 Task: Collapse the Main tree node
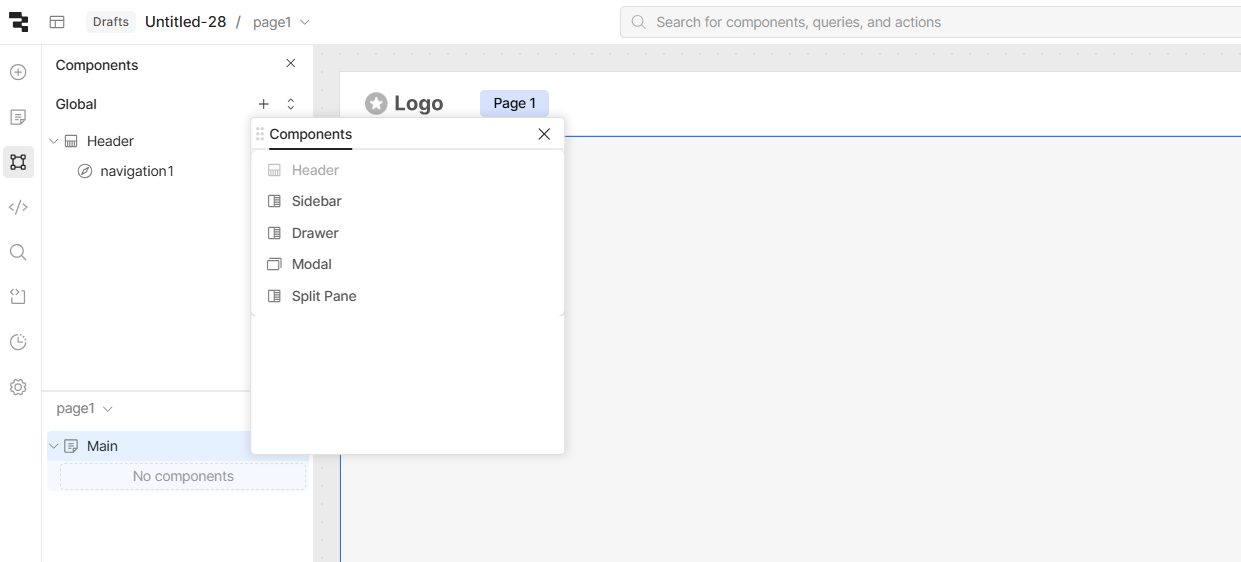(x=54, y=446)
